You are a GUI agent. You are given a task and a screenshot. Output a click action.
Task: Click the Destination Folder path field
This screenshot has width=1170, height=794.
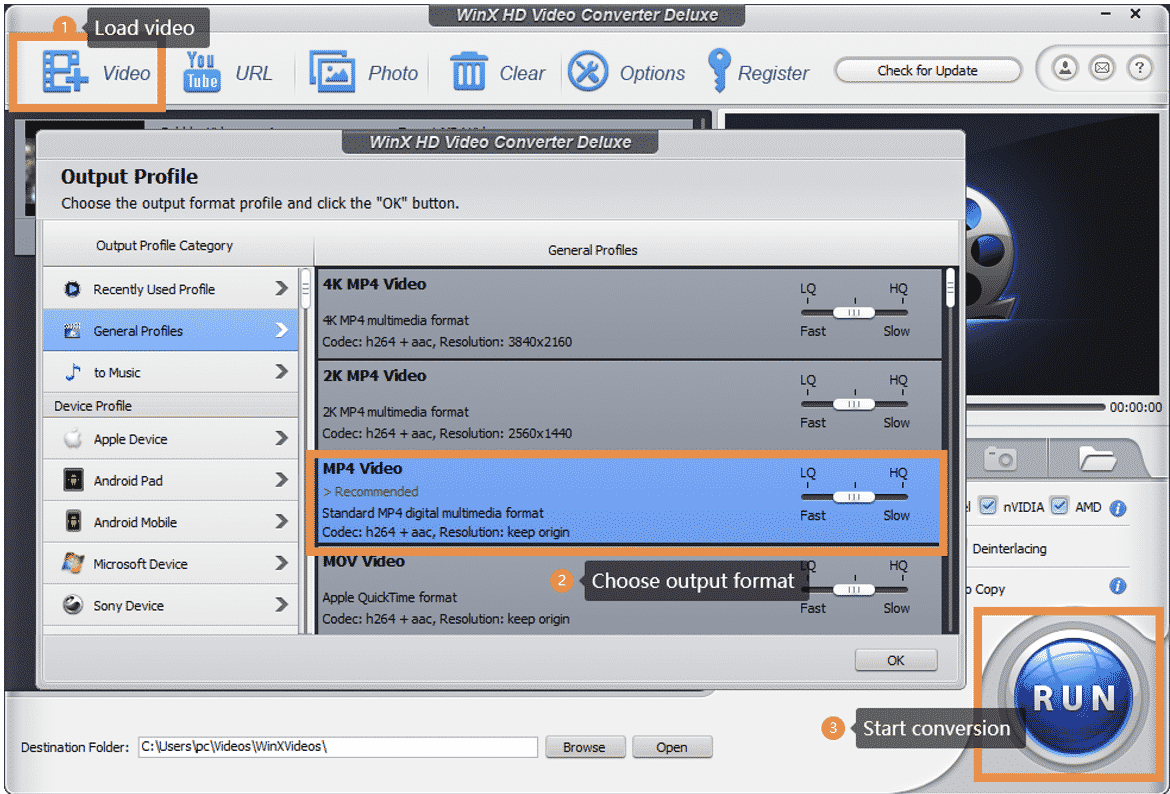[337, 747]
